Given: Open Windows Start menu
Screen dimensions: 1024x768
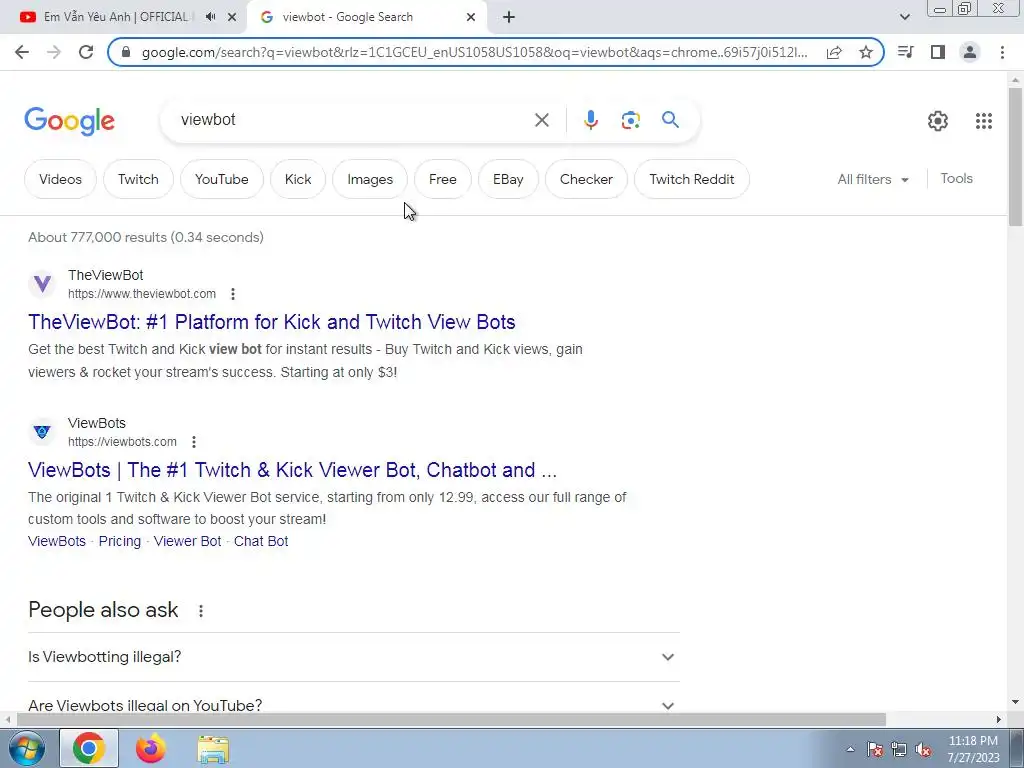Looking at the screenshot, I should point(26,748).
